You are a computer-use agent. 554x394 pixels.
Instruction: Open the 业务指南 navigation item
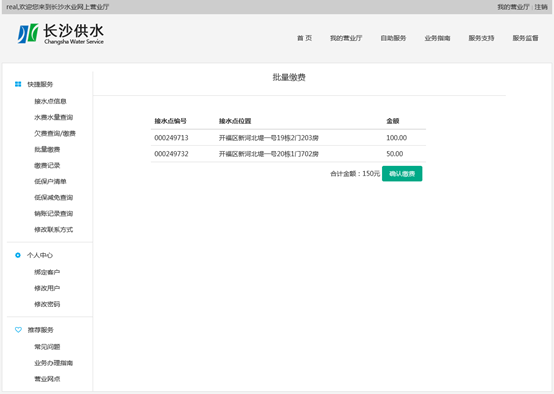click(x=437, y=38)
